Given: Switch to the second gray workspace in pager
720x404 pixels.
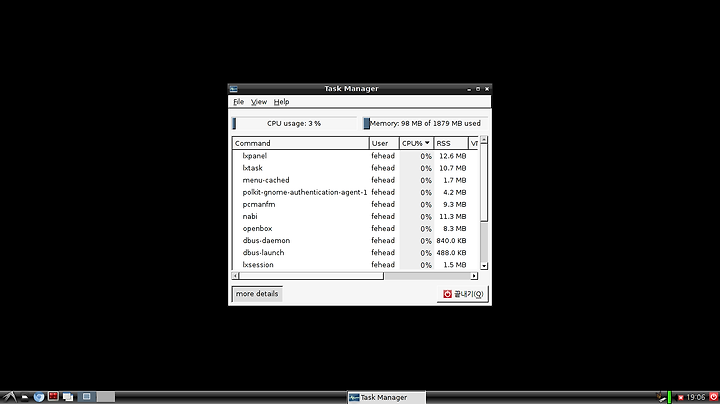Looking at the screenshot, I should (106, 397).
